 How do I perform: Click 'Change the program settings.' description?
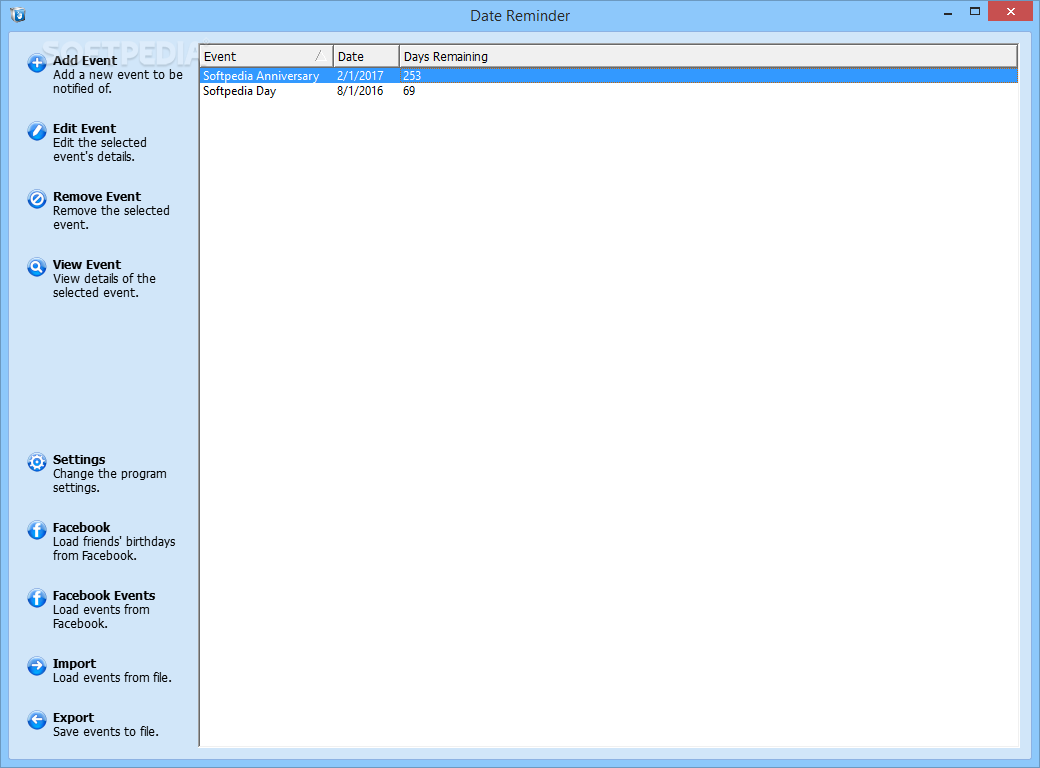point(109,480)
